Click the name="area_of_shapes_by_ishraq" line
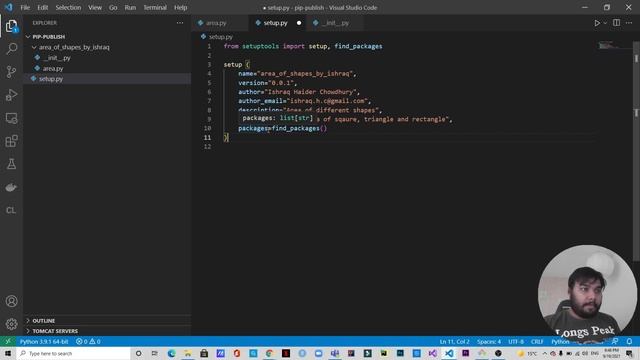 point(297,73)
